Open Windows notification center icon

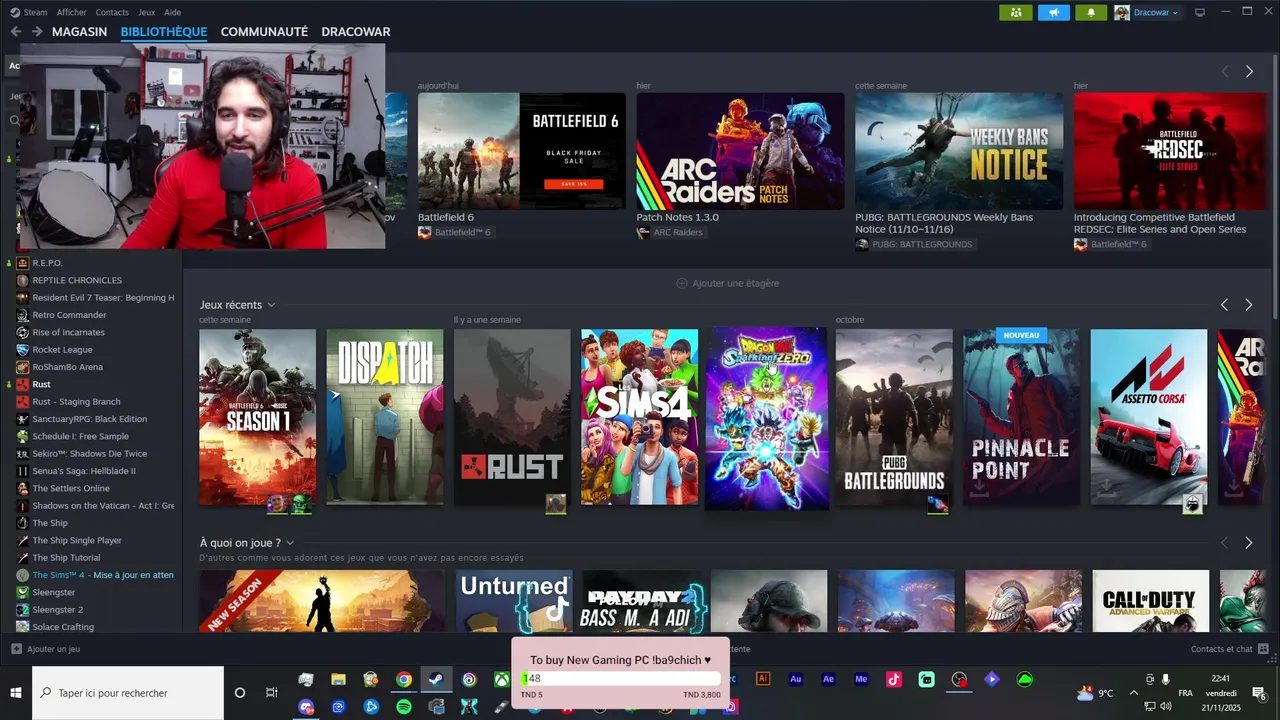1258,693
